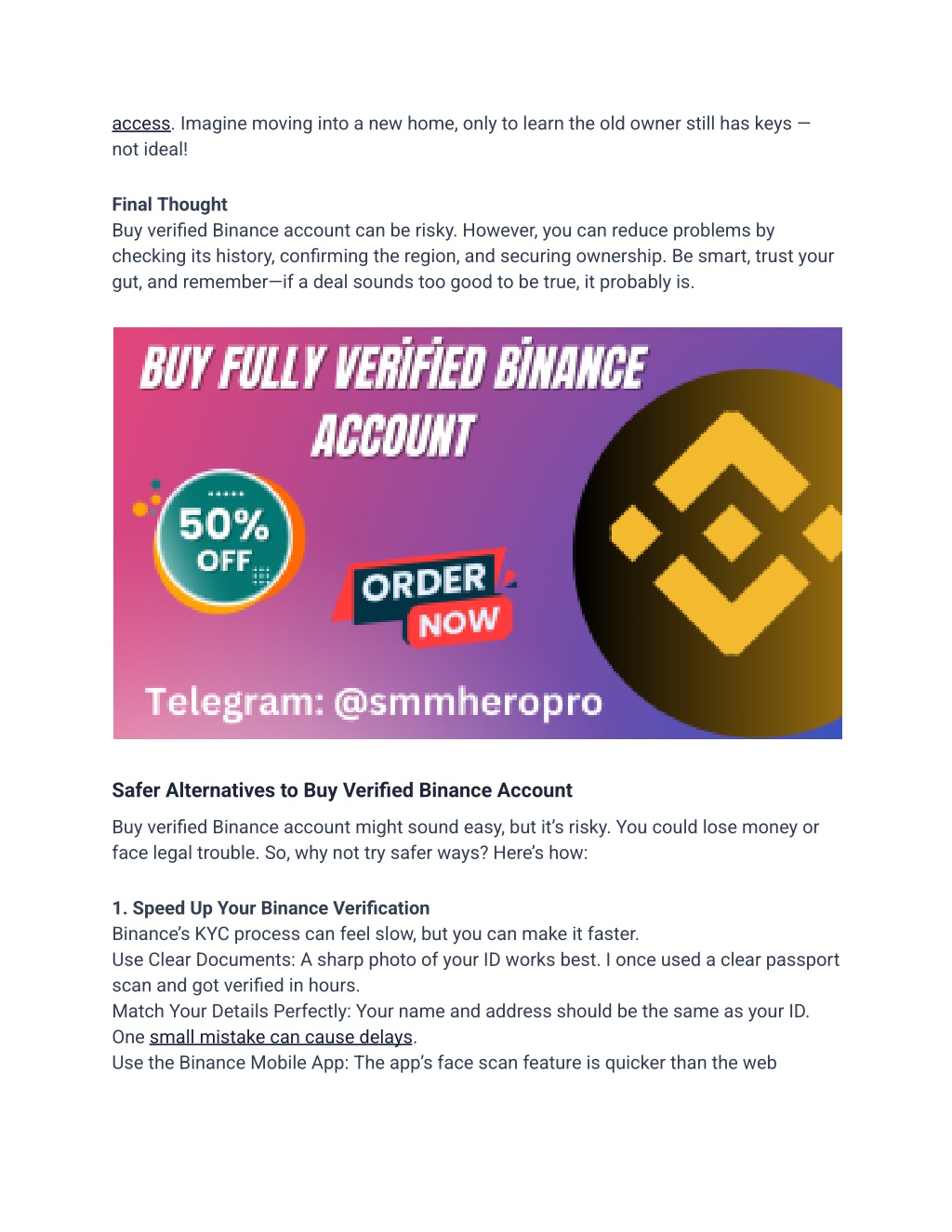This screenshot has height=1232, width=952.
Task: Click the "ACCOUNT" word in the banner
Action: coord(393,436)
